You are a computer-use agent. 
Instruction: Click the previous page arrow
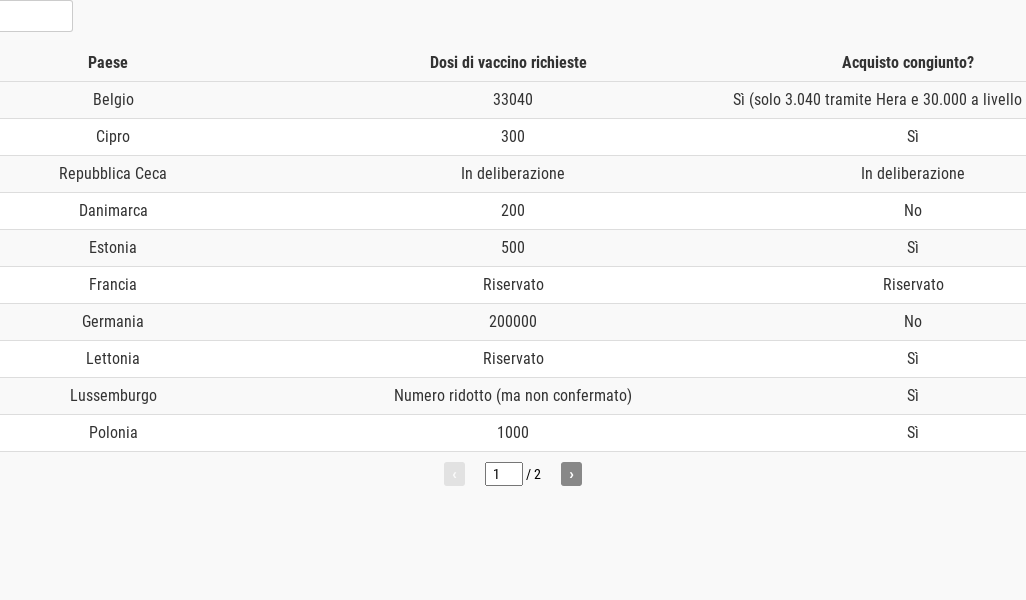pos(454,474)
